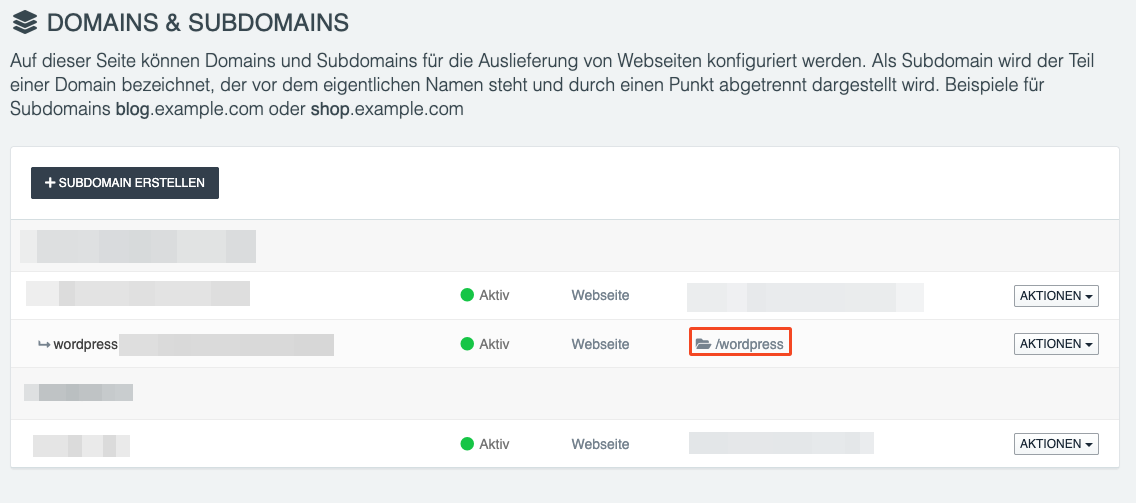
Task: Click Webseite label in wordpress row
Action: pyautogui.click(x=600, y=344)
